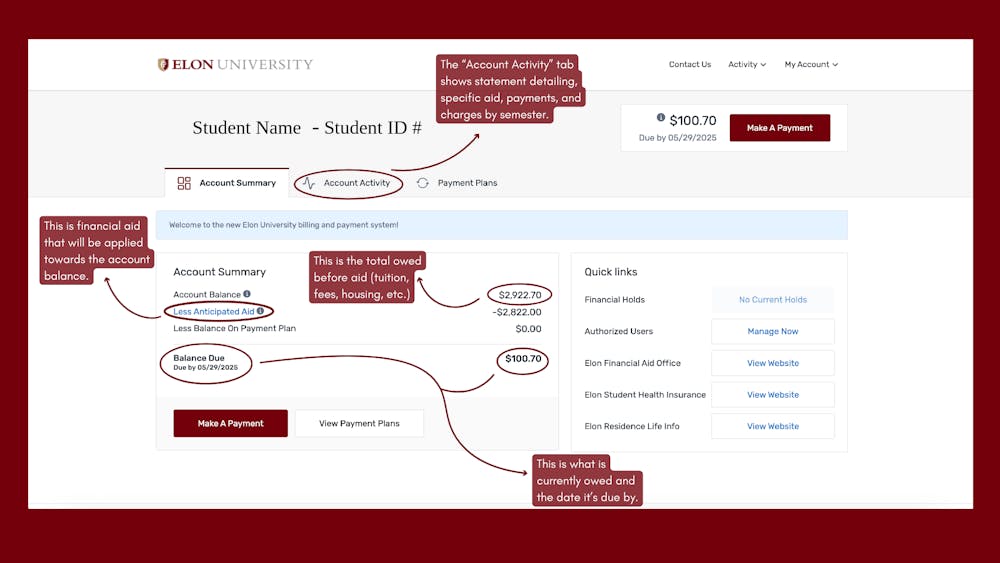1000x563 pixels.
Task: Open the My Account dropdown menu
Action: [810, 65]
